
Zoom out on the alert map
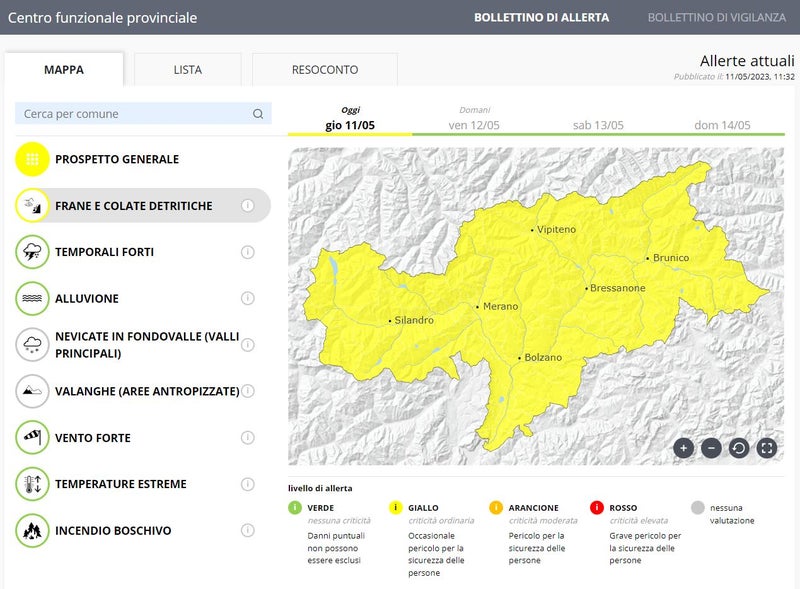click(x=711, y=448)
